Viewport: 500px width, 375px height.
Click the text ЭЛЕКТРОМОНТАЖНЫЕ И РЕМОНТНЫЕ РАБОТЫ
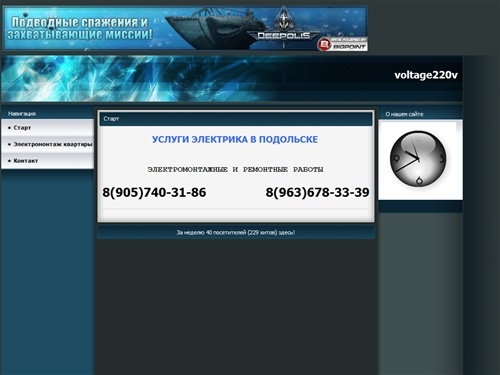click(x=235, y=169)
